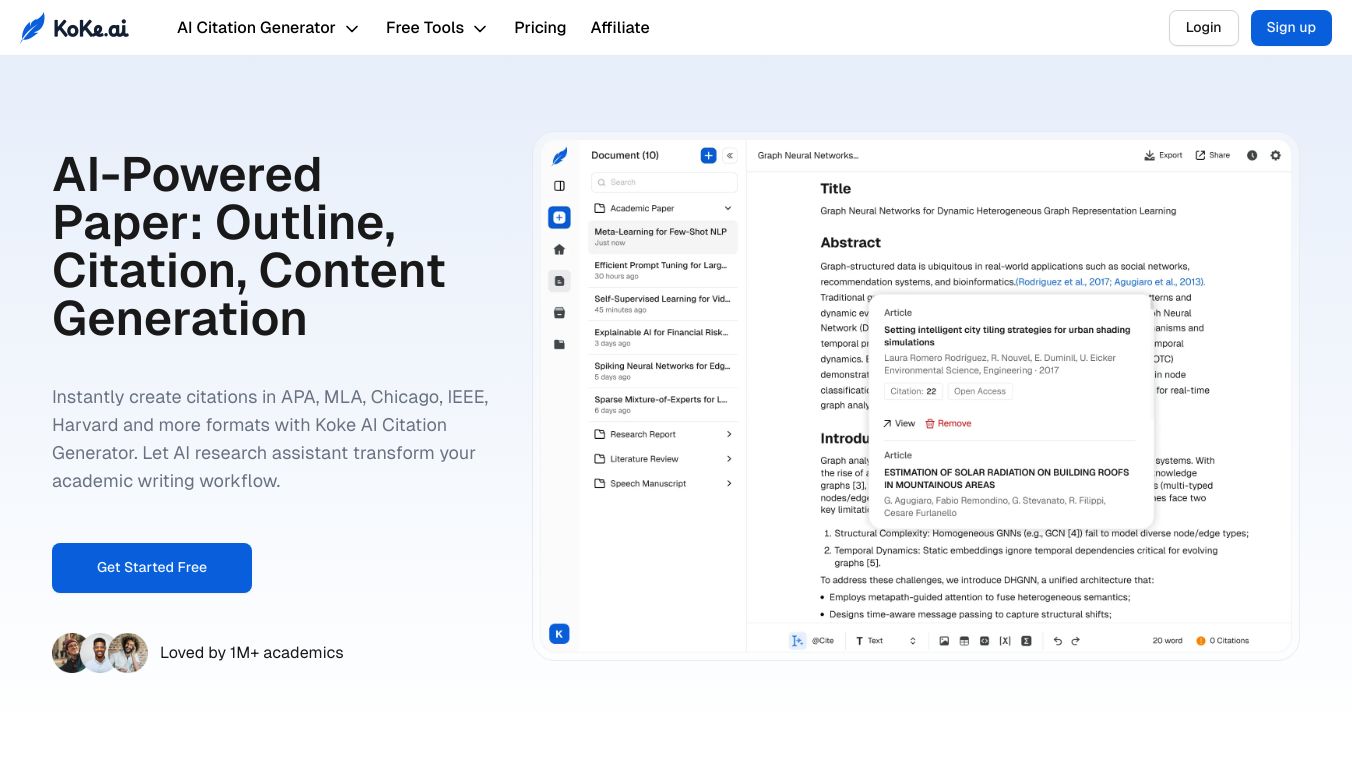Click the blue new-item plus icon in sidebar
The width and height of the screenshot is (1352, 760).
click(x=559, y=218)
